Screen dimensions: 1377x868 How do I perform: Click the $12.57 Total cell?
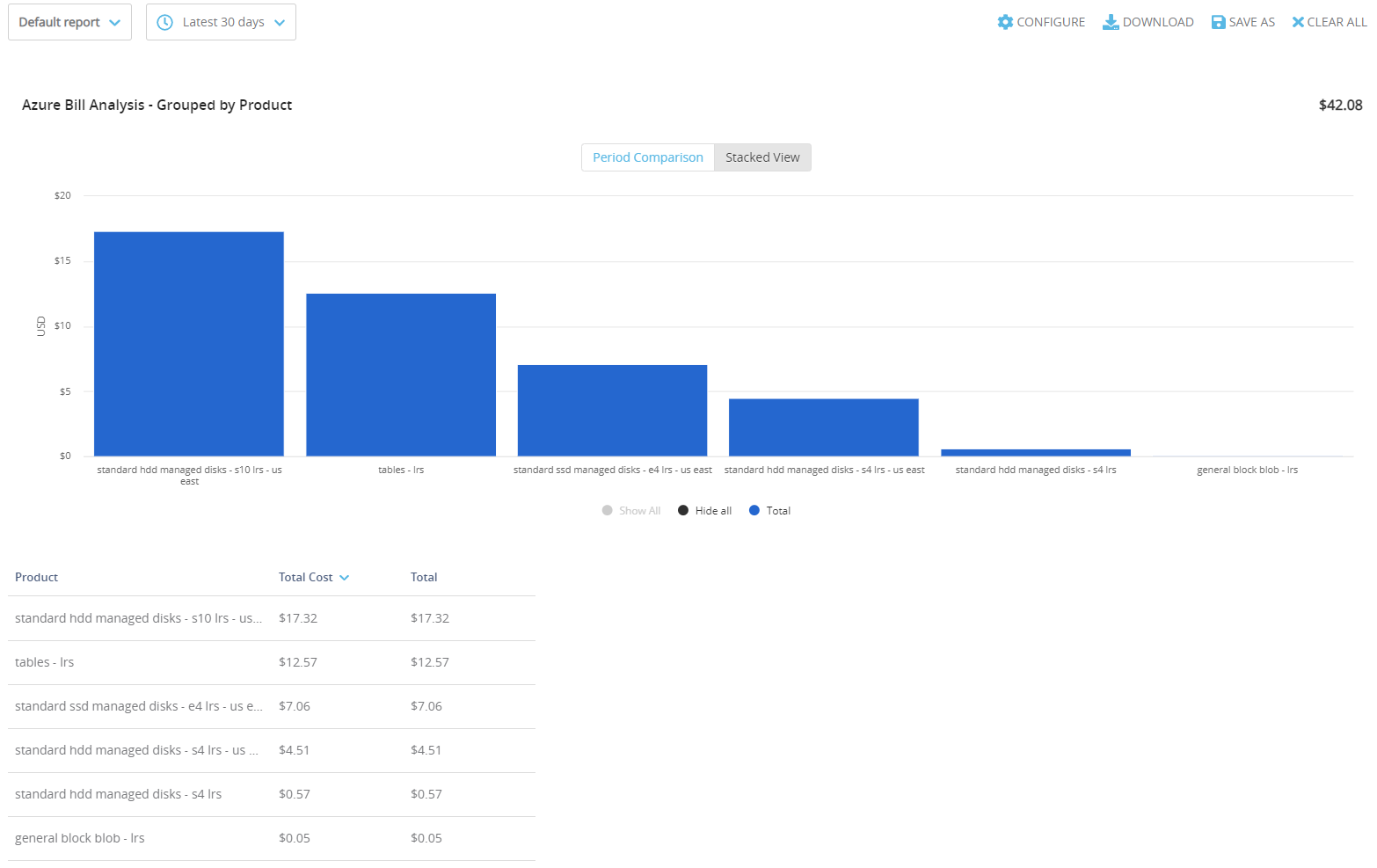430,663
